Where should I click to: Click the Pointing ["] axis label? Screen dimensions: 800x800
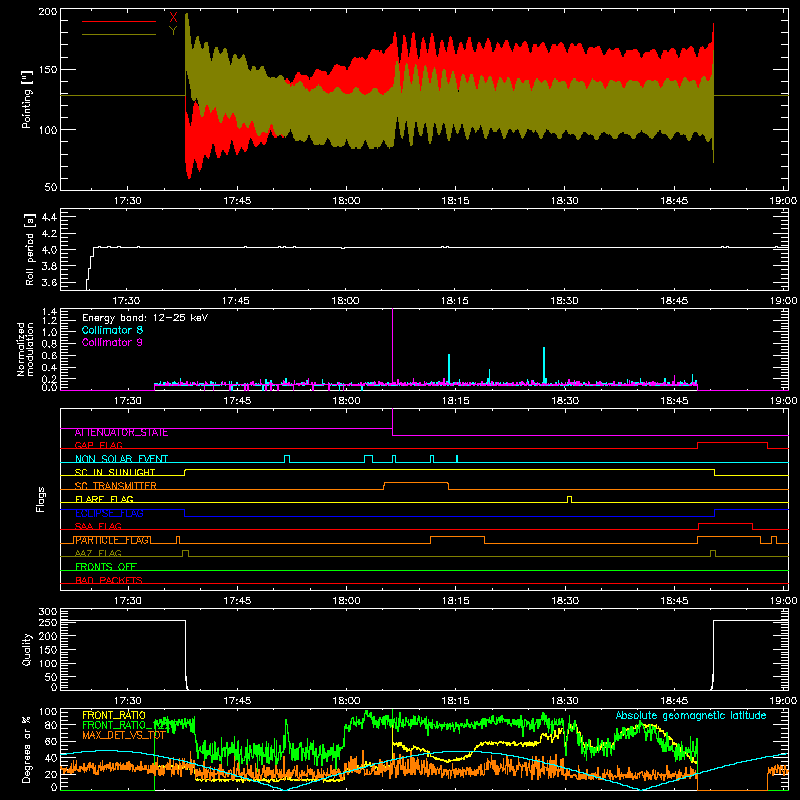(27, 99)
